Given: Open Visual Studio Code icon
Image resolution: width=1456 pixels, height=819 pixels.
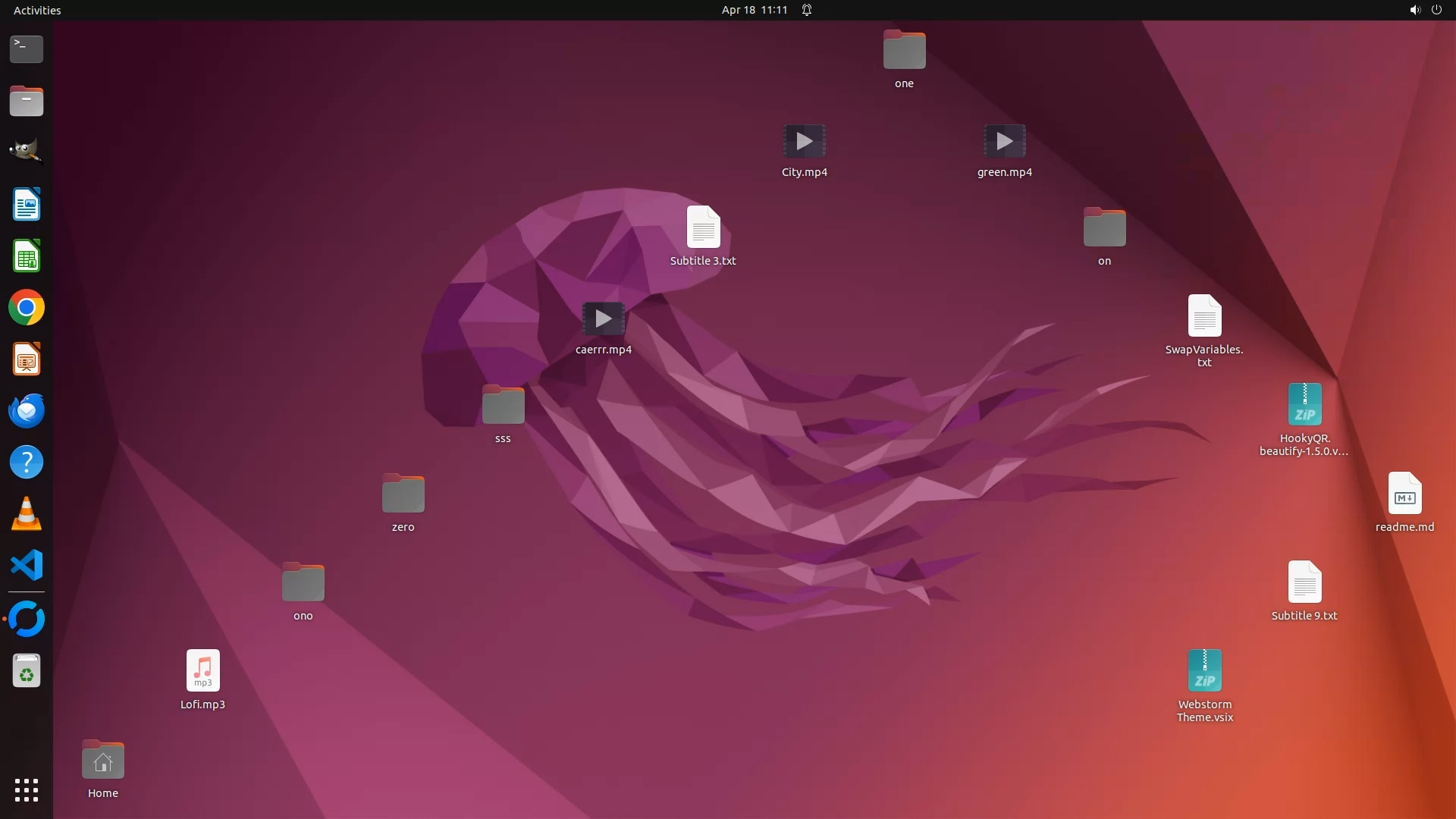Looking at the screenshot, I should point(27,566).
